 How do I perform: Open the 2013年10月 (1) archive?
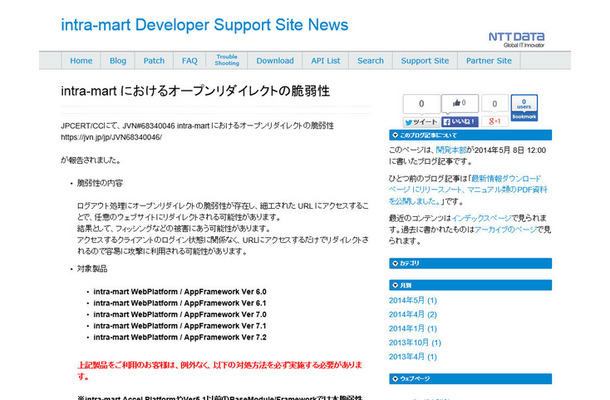(x=415, y=343)
